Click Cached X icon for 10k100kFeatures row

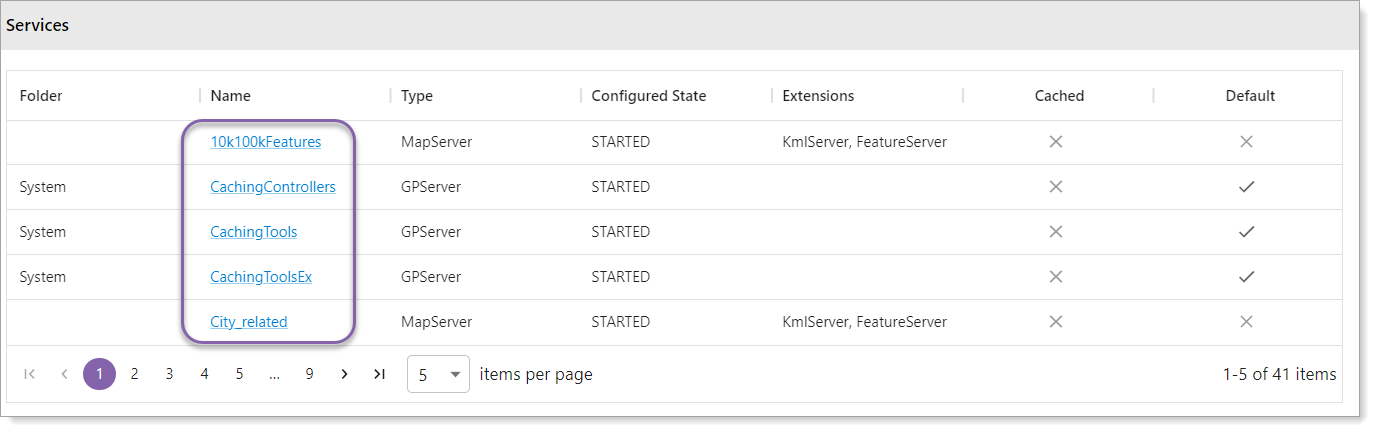1055,142
